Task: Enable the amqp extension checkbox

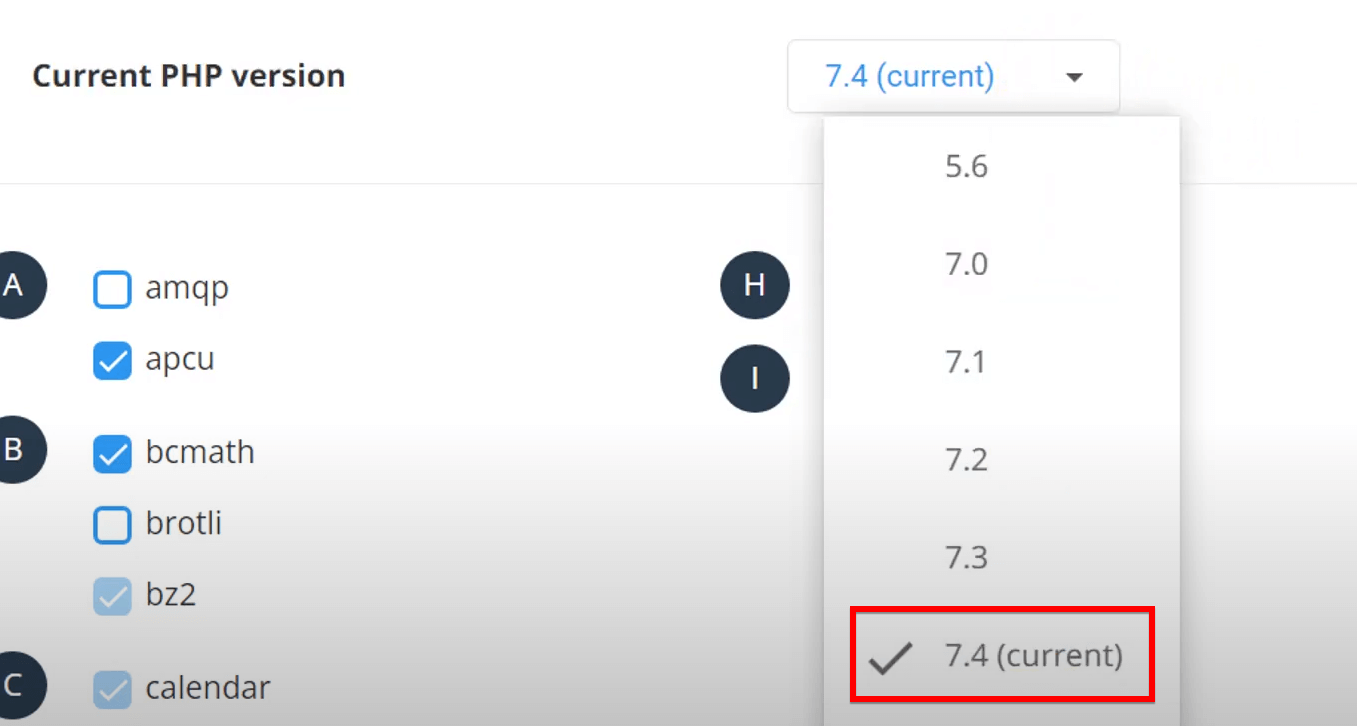Action: [112, 290]
